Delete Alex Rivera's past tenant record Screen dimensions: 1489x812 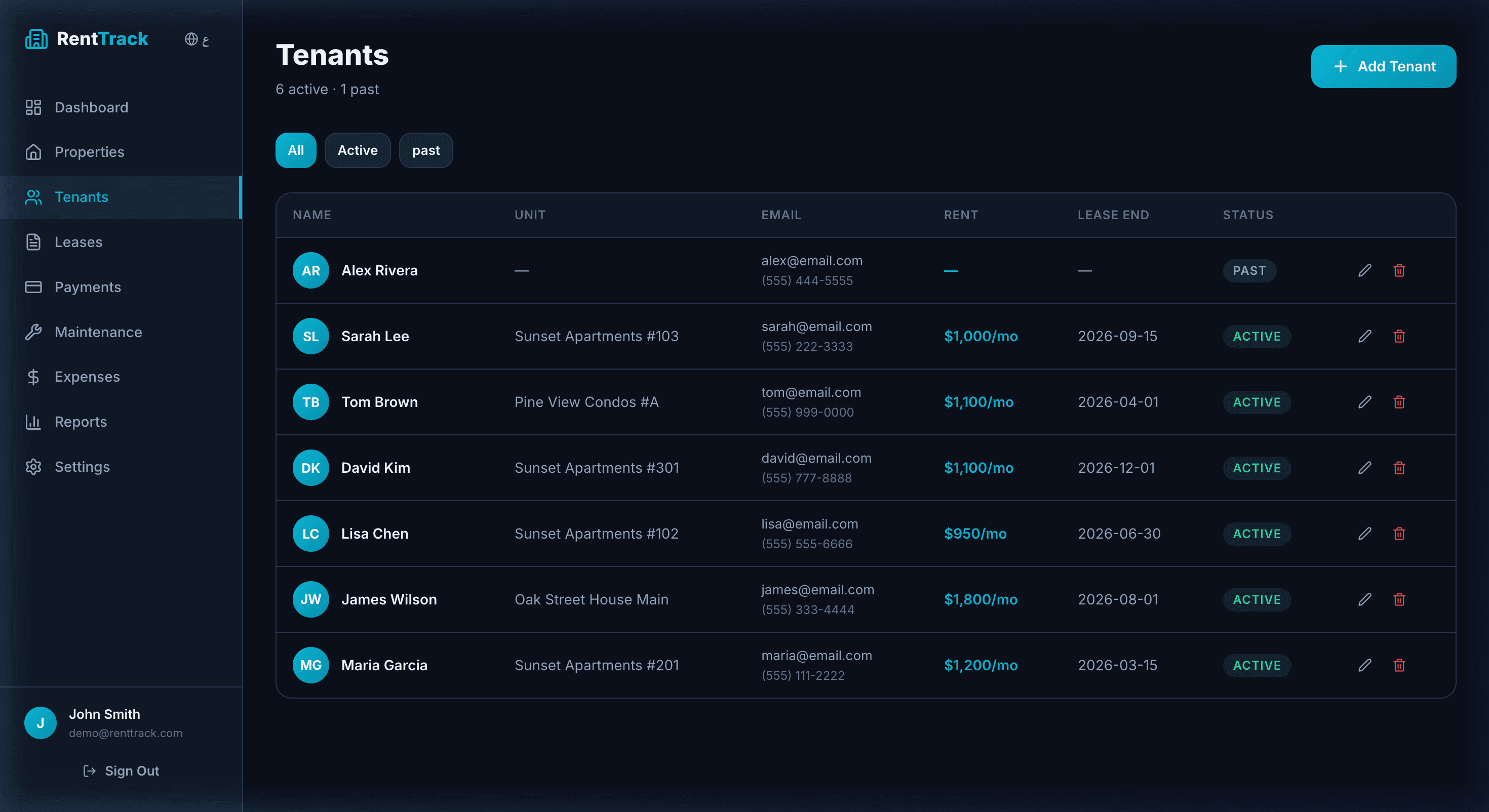[1399, 270]
